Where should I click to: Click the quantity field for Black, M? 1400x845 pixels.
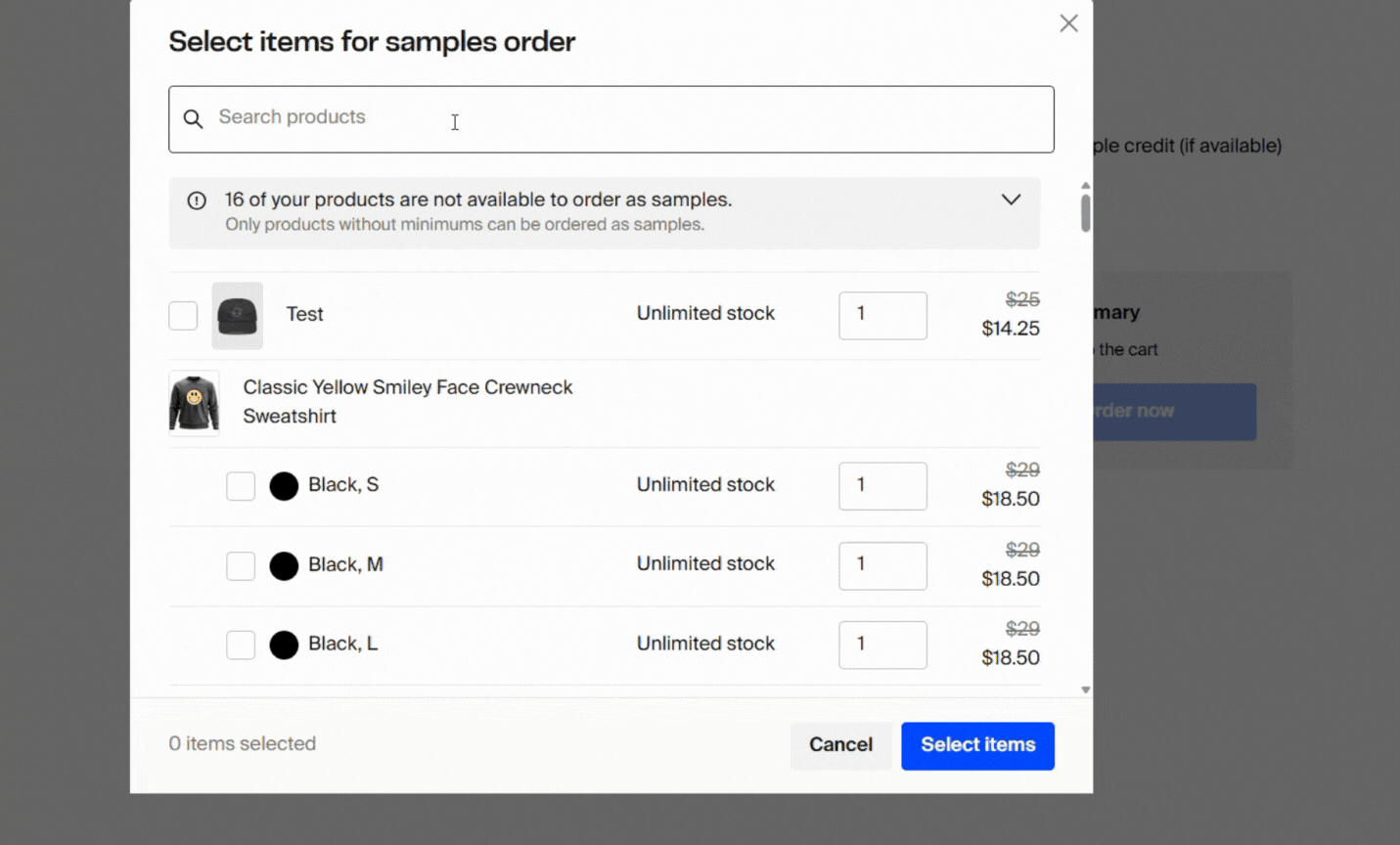(882, 565)
